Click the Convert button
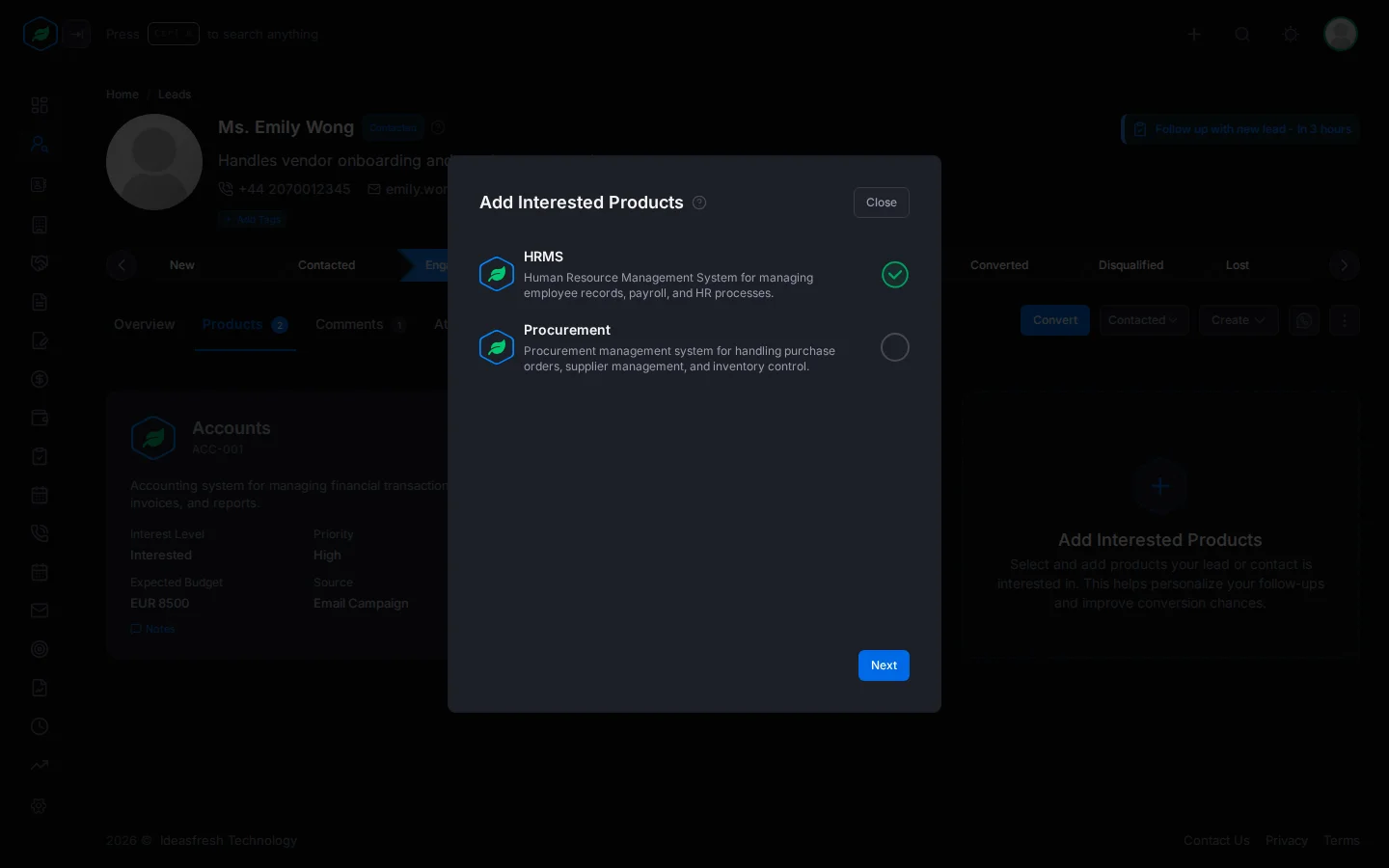 point(1055,320)
